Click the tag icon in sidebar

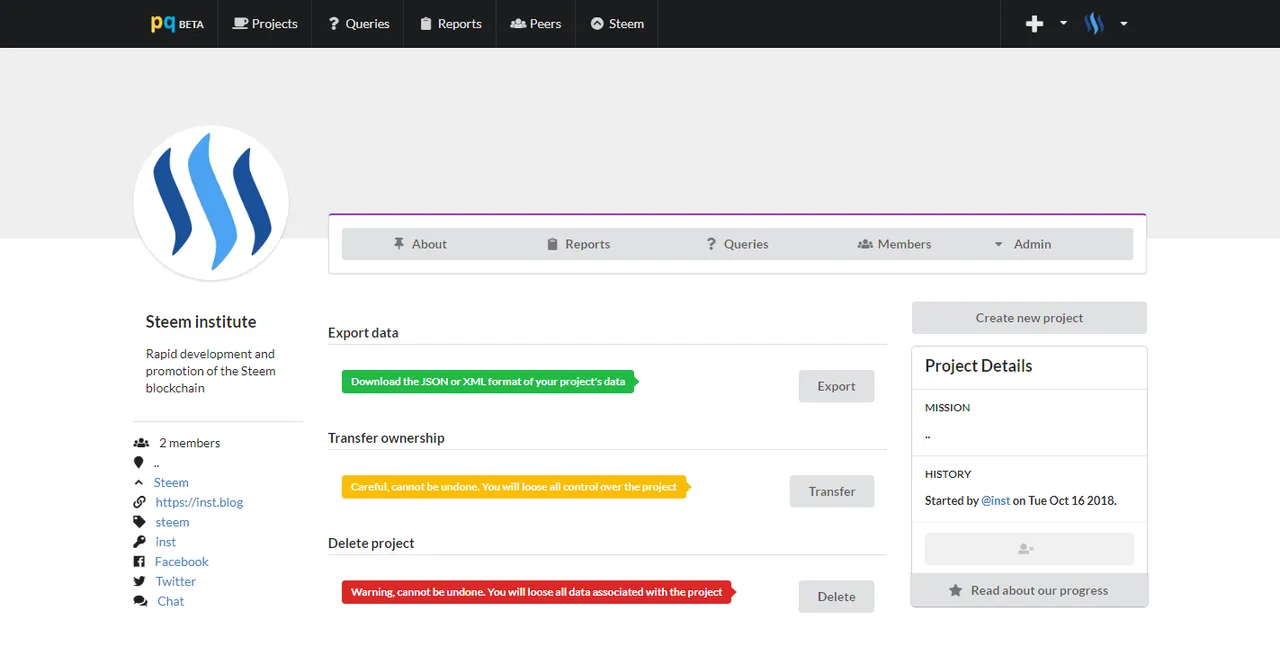139,522
